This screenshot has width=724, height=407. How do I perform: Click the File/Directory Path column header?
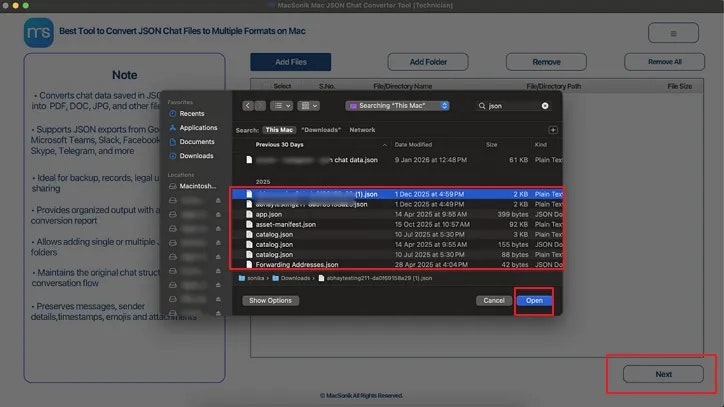coord(553,86)
